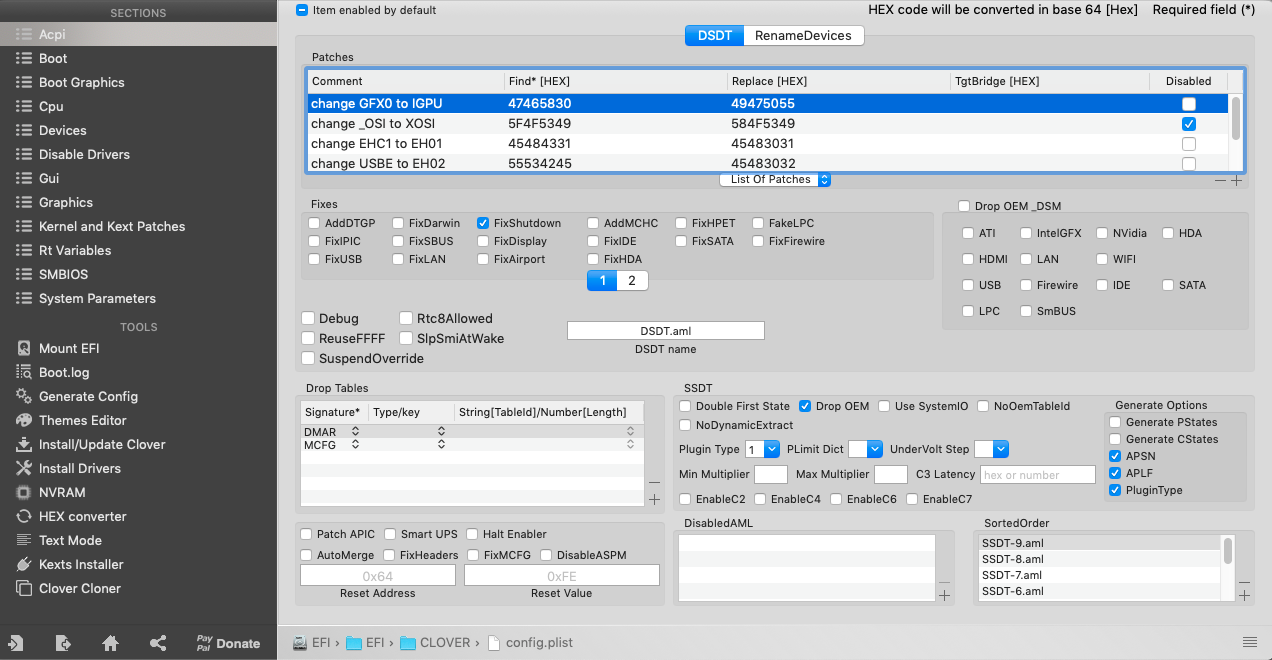This screenshot has width=1272, height=660.
Task: Open the DMAR Type/key selector arrows
Action: pos(441,432)
